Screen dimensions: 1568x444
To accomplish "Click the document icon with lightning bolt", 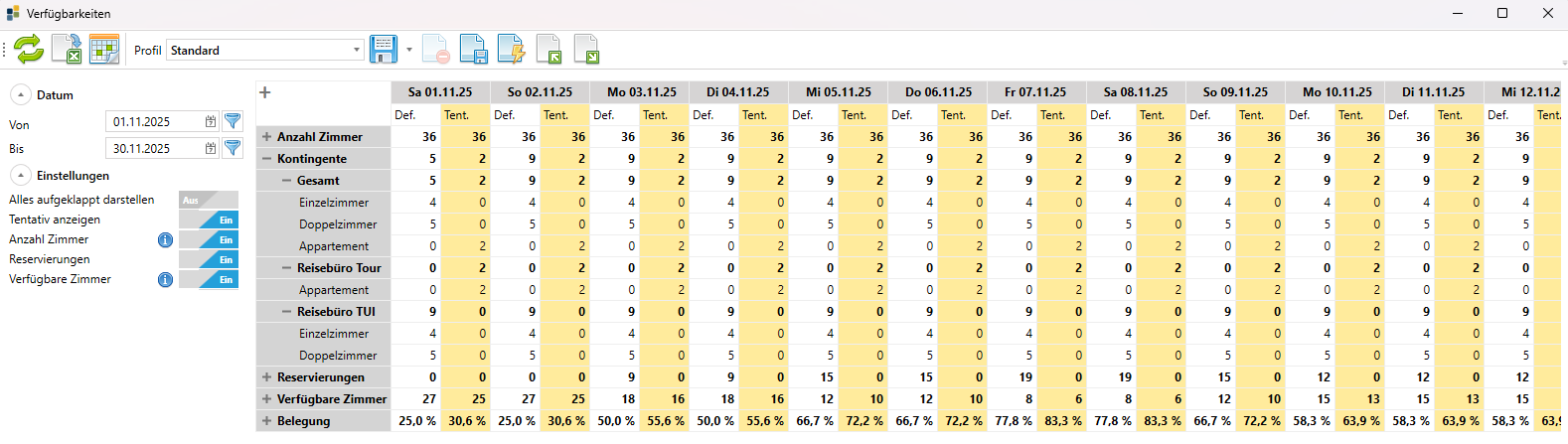I will pos(511,49).
